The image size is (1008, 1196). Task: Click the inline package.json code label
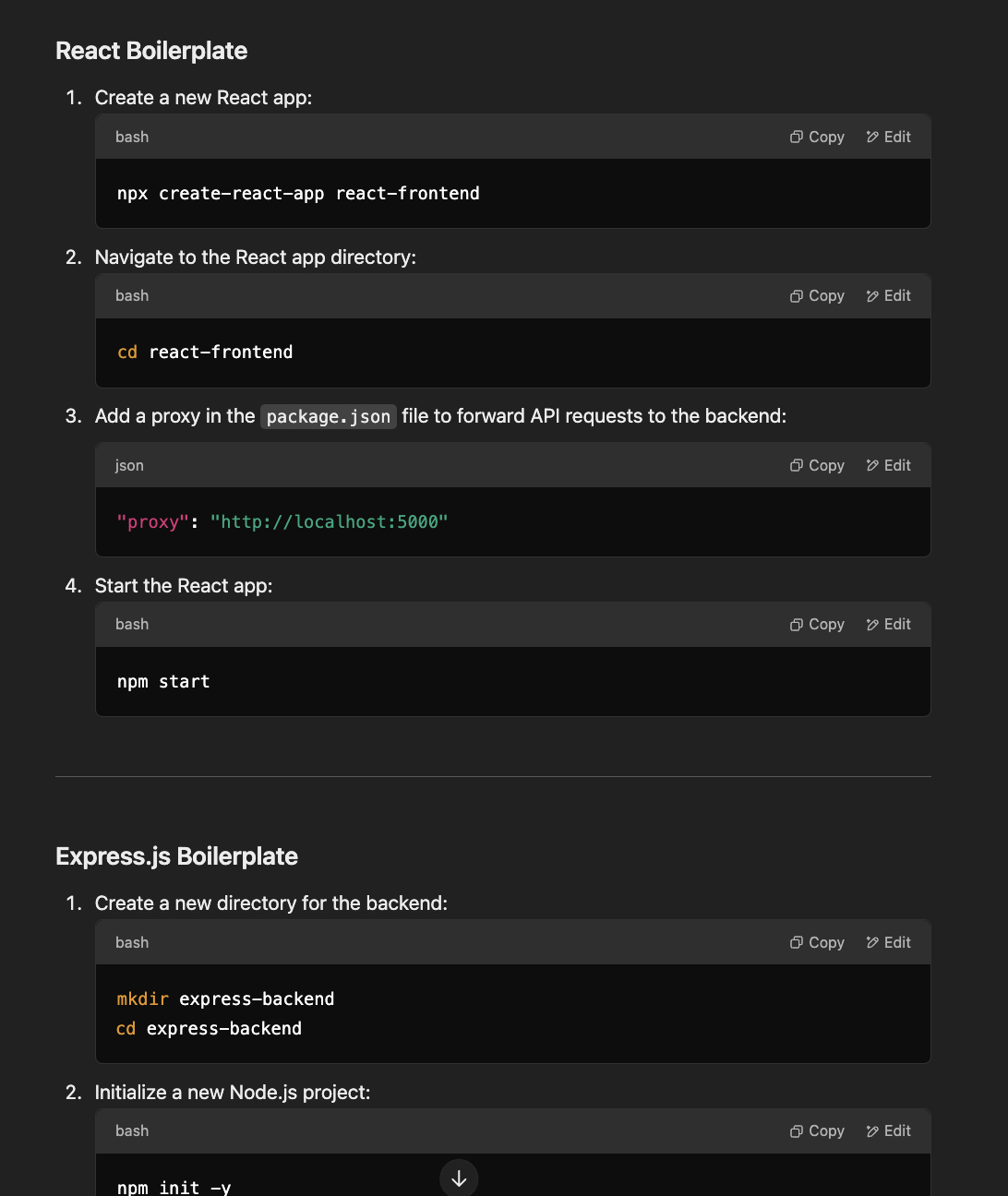[x=328, y=417]
